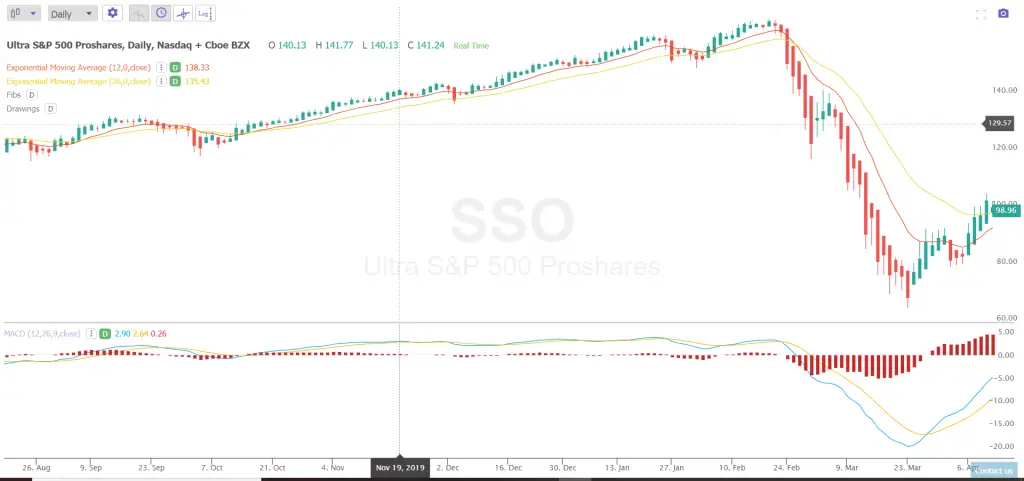This screenshot has width=1024, height=481.
Task: Click the 140.00 price axis label
Action: [x=1002, y=90]
